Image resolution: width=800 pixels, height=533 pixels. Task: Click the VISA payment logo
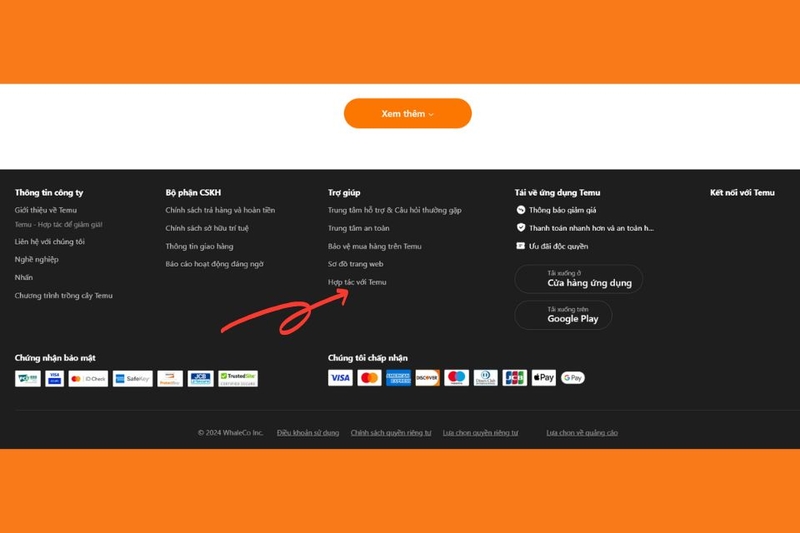[x=340, y=378]
